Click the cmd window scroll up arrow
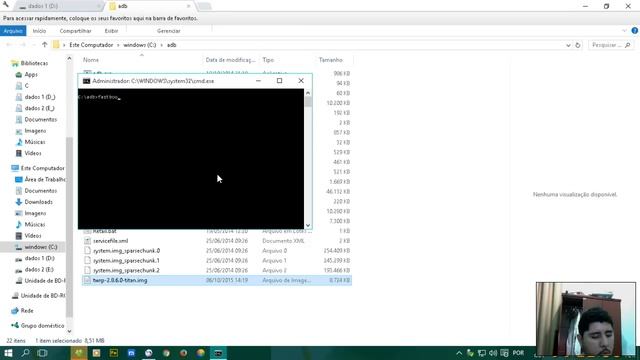The width and height of the screenshot is (640, 360). click(308, 93)
